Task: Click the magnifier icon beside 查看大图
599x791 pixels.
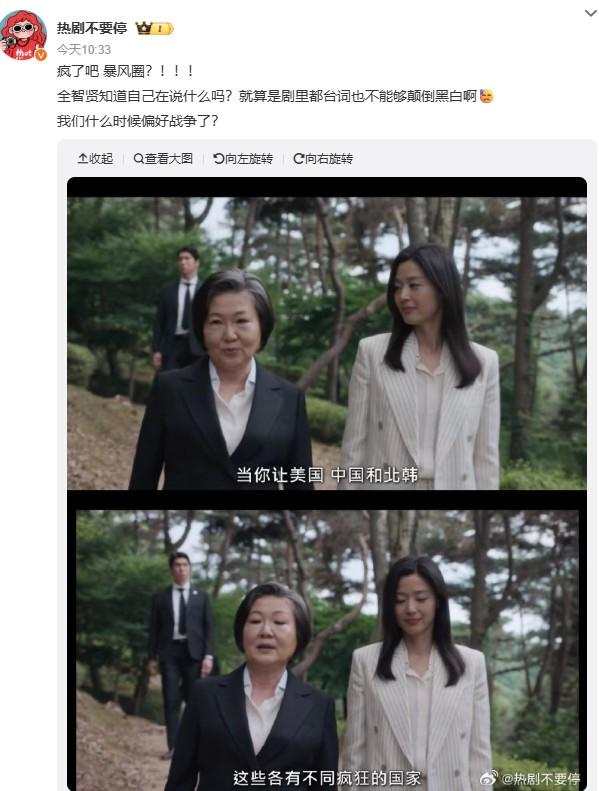Action: [138, 159]
